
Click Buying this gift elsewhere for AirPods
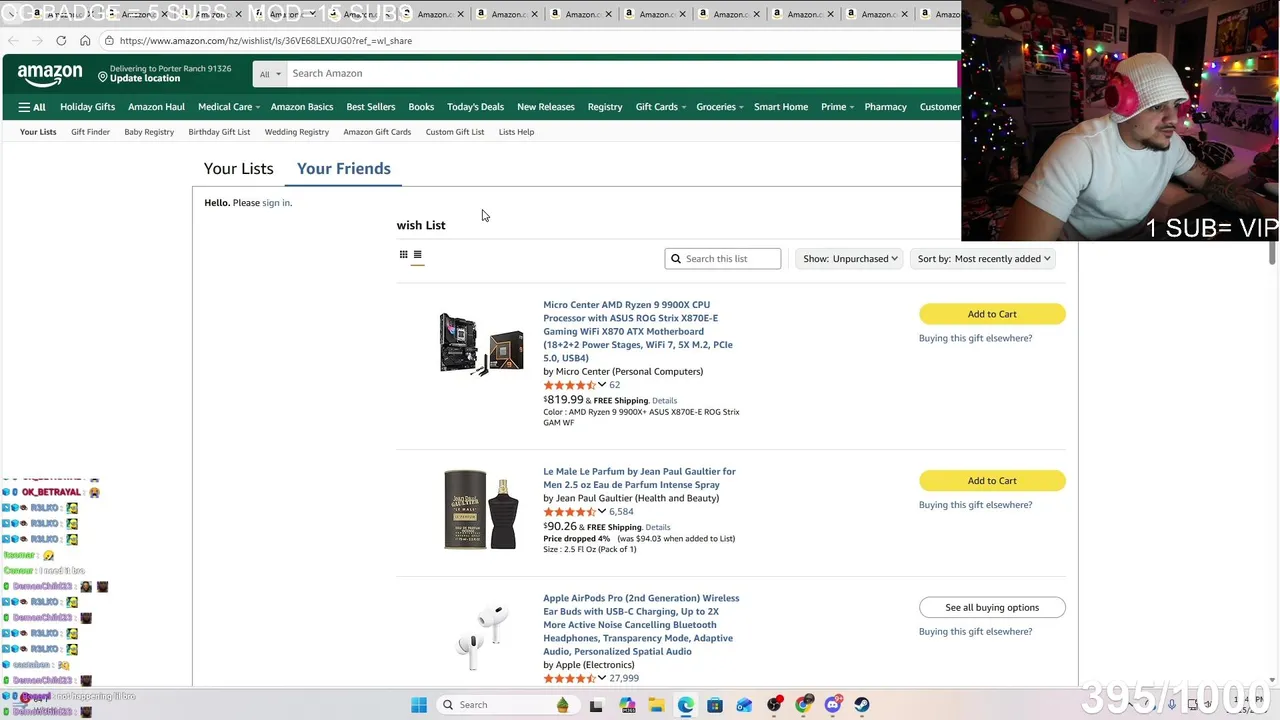coord(975,632)
